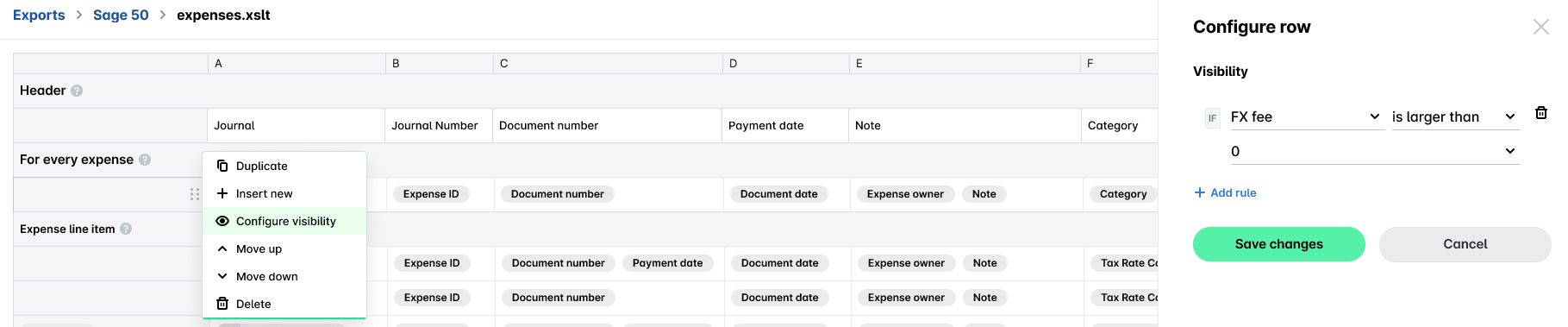Go to Sage 50 breadcrumb link
1568x327 pixels.
pos(121,15)
